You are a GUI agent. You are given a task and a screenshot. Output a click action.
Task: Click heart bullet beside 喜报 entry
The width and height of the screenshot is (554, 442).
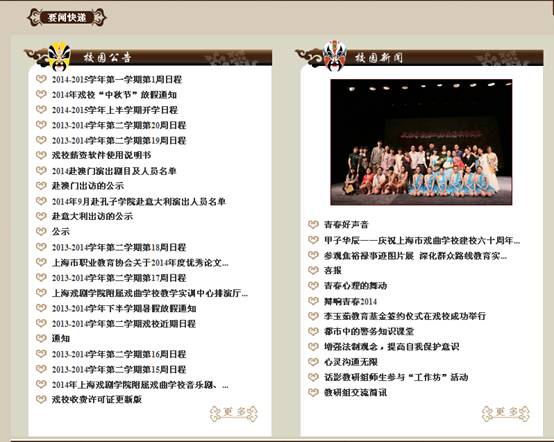coord(313,270)
